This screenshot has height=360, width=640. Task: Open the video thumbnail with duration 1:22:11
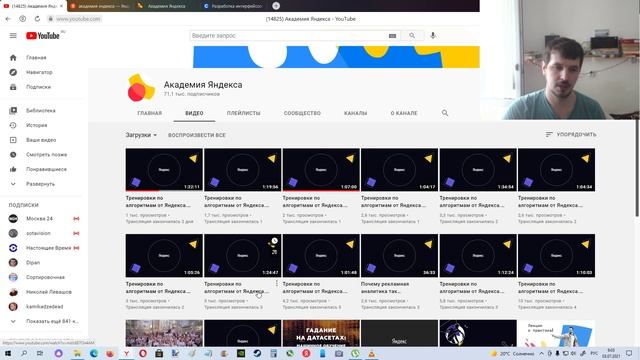[164, 170]
